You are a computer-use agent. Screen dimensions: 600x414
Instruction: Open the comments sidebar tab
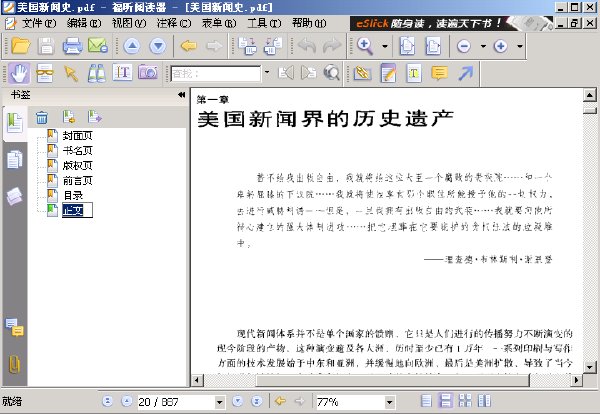[15, 328]
